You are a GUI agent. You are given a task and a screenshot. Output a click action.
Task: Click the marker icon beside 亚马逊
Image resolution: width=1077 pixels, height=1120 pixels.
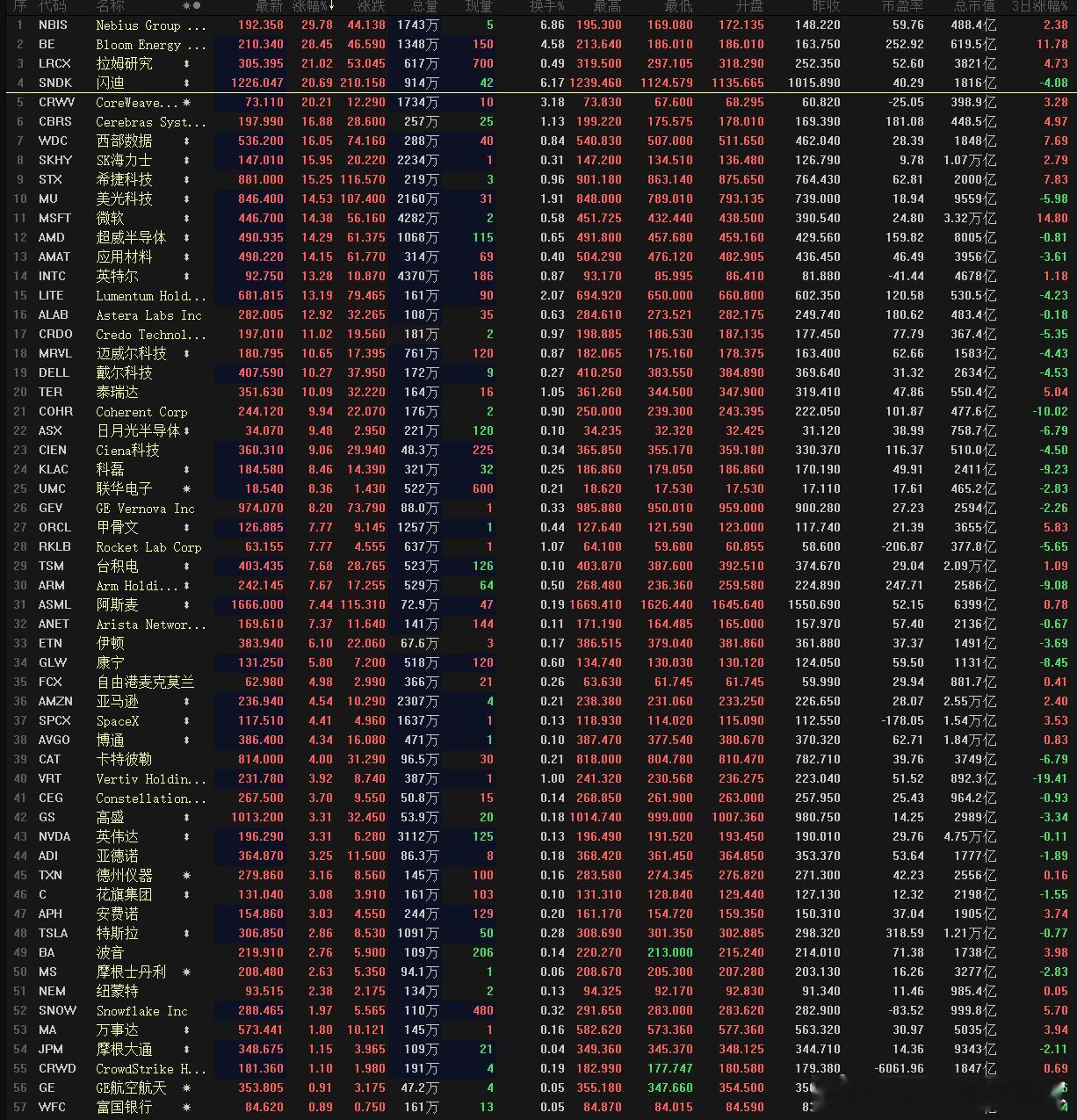click(186, 702)
